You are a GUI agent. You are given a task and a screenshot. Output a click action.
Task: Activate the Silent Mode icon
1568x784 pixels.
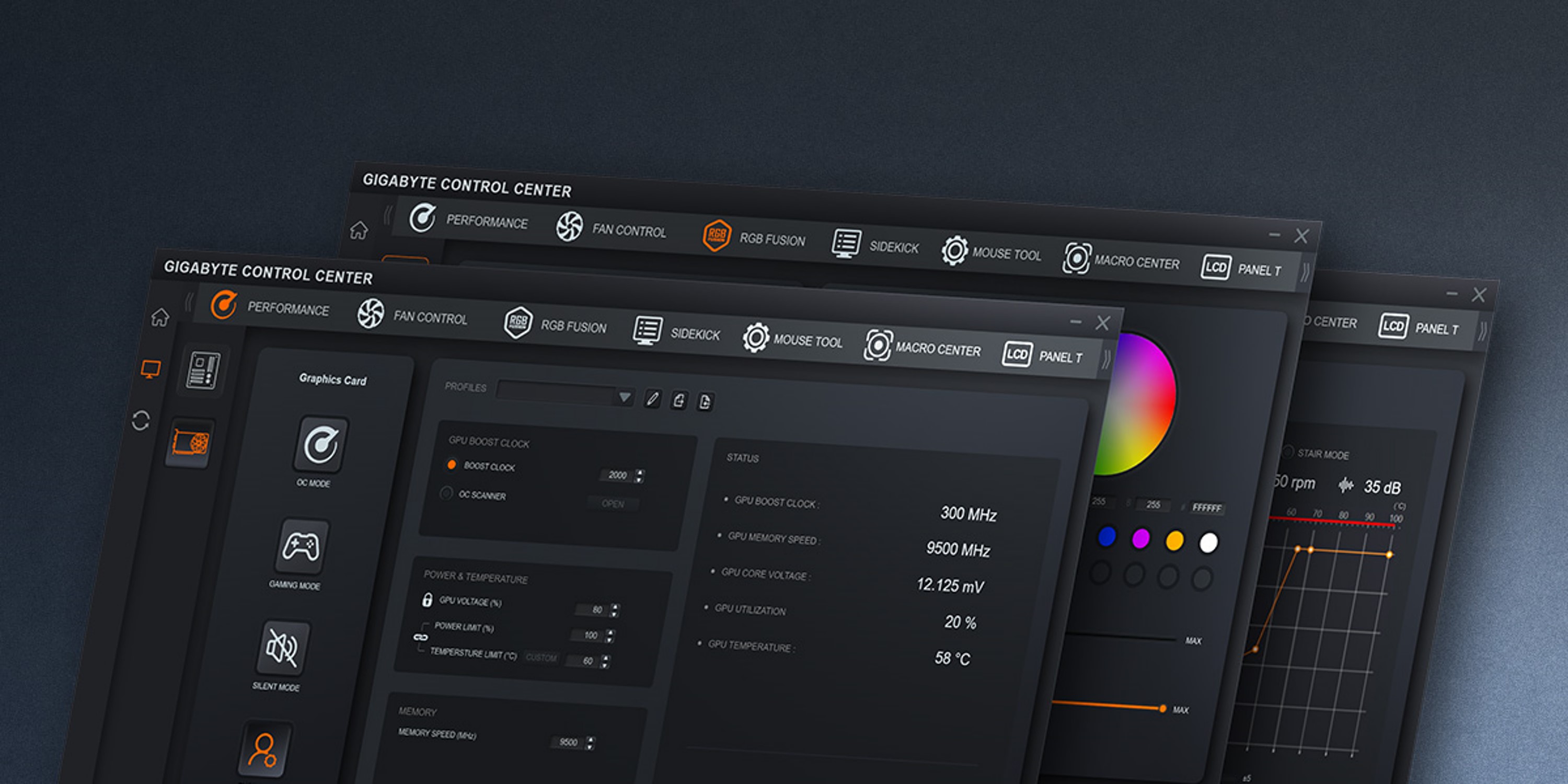pyautogui.click(x=282, y=648)
